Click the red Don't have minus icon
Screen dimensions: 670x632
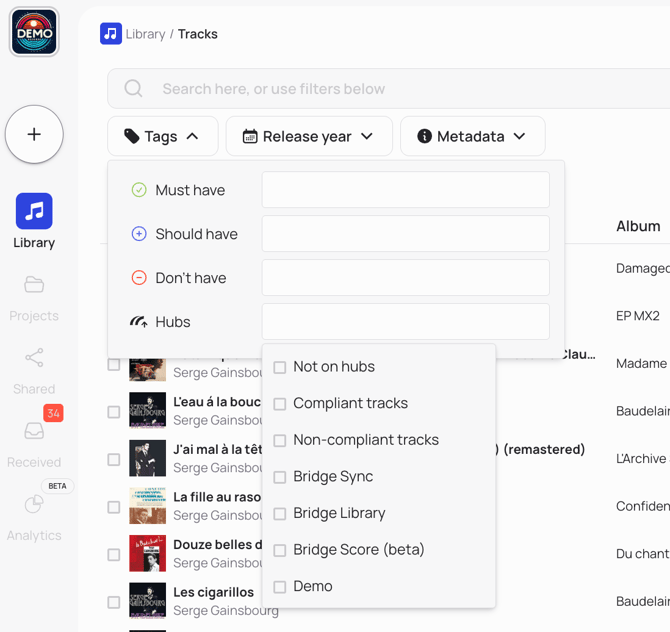click(x=139, y=278)
